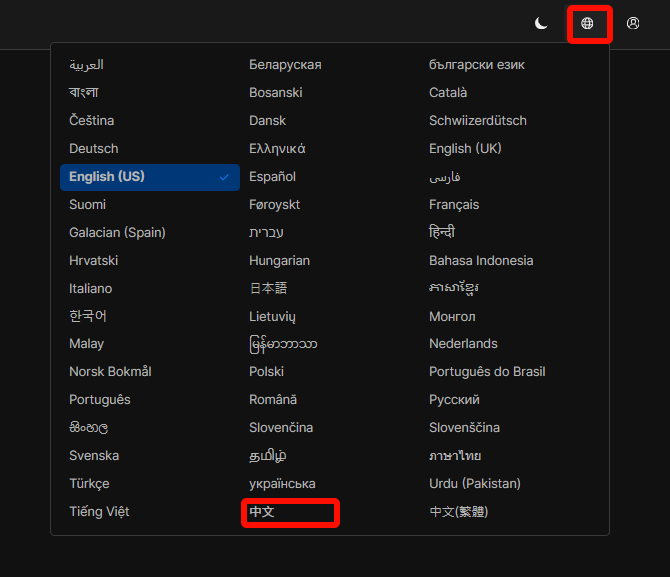
Task: Open the globe language selector
Action: 588,23
